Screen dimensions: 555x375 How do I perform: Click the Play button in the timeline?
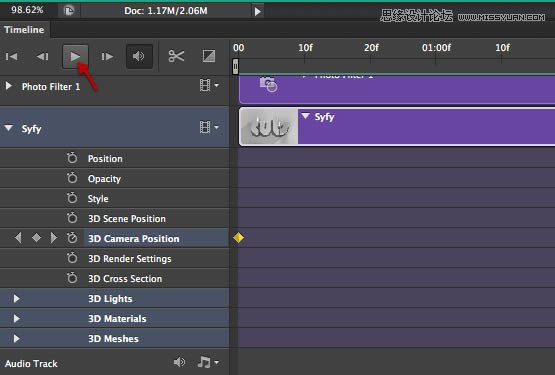pos(75,56)
